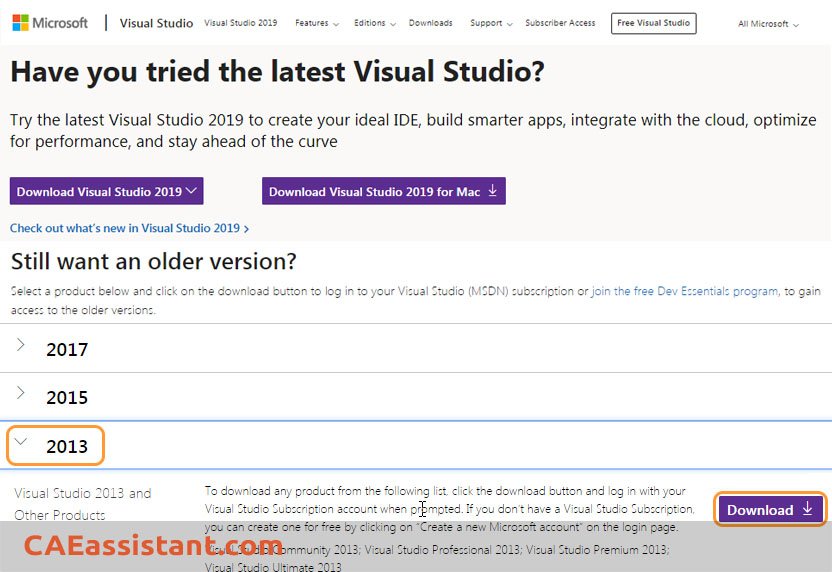Click the 2013 heading row
This screenshot has width=832, height=572.
coord(416,446)
